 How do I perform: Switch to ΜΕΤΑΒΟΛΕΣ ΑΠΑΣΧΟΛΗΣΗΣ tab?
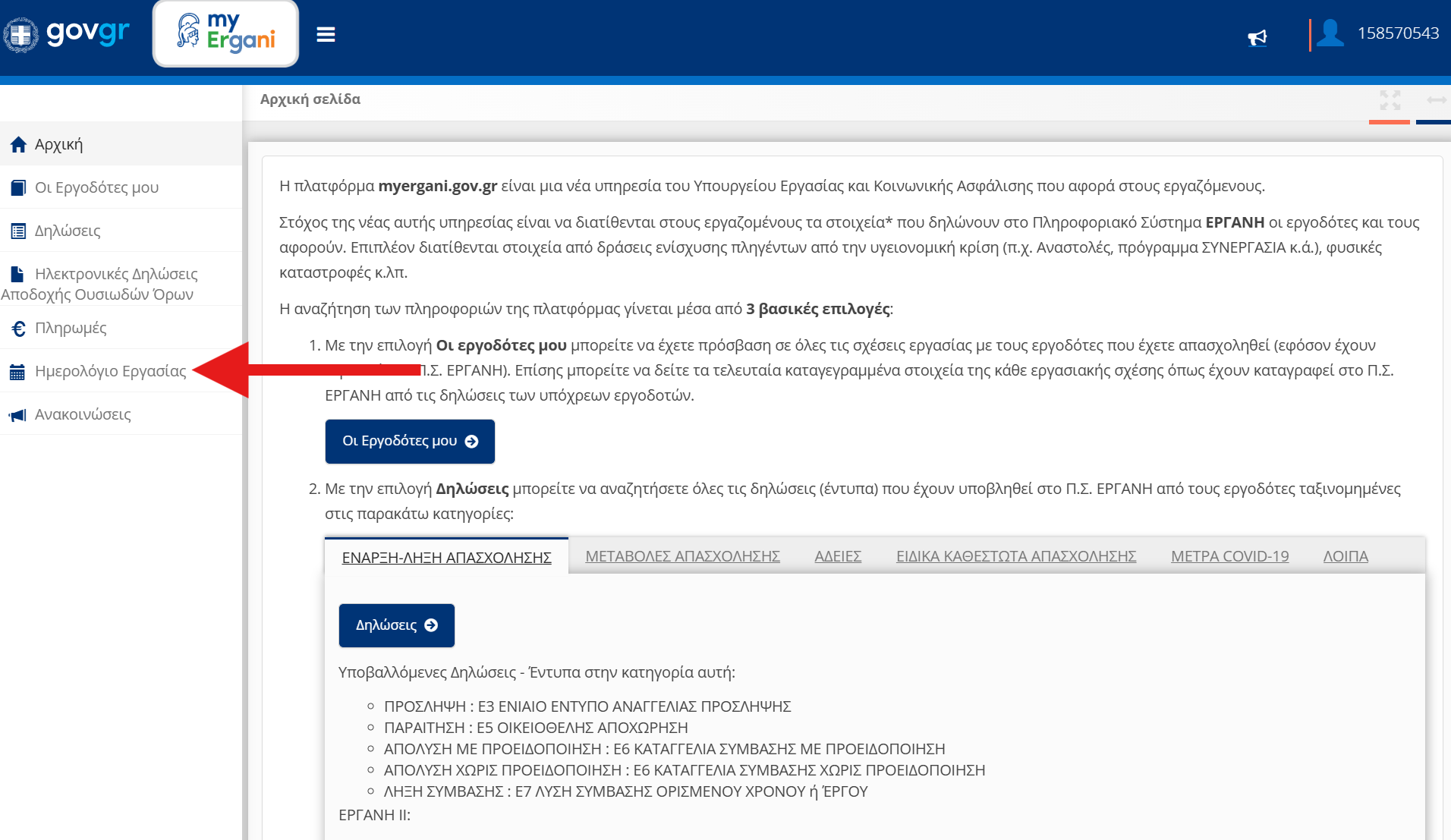pos(682,556)
